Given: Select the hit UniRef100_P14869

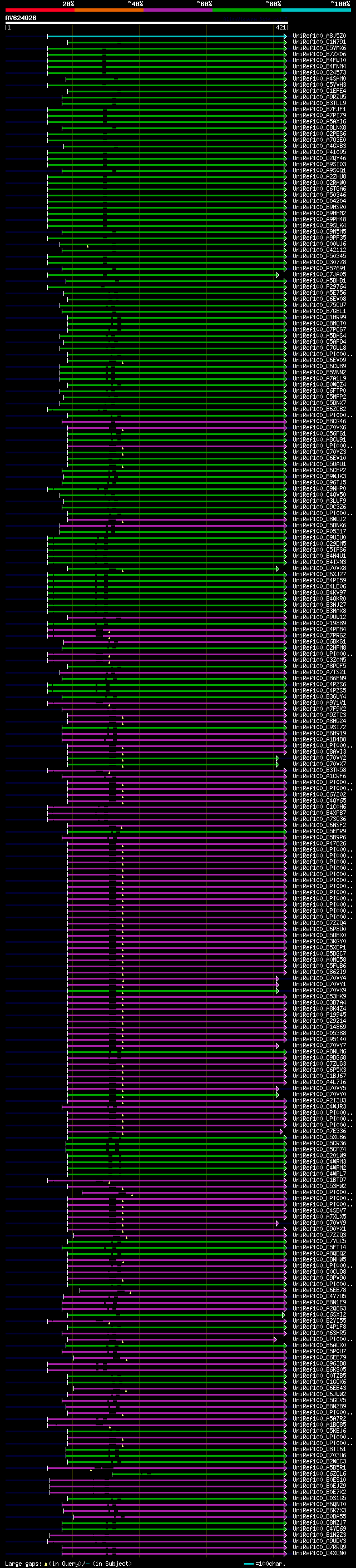Looking at the screenshot, I should [x=319, y=1027].
